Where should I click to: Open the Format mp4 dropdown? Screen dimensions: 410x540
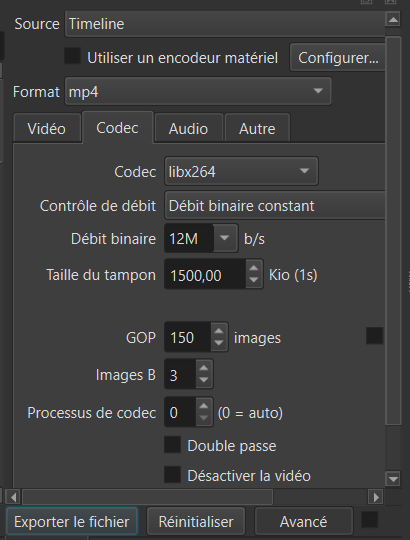(x=198, y=91)
